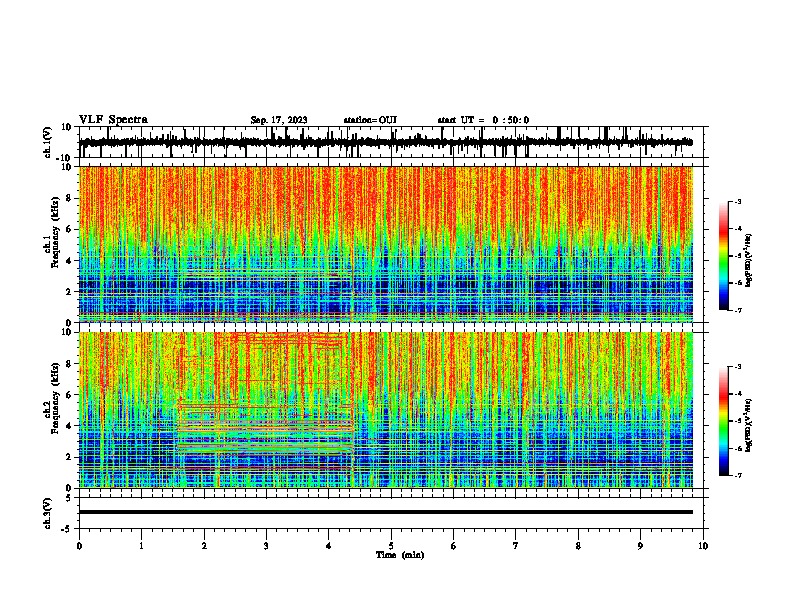
Task: Click the ch.1 voltage waveform trace
Action: click(x=386, y=142)
